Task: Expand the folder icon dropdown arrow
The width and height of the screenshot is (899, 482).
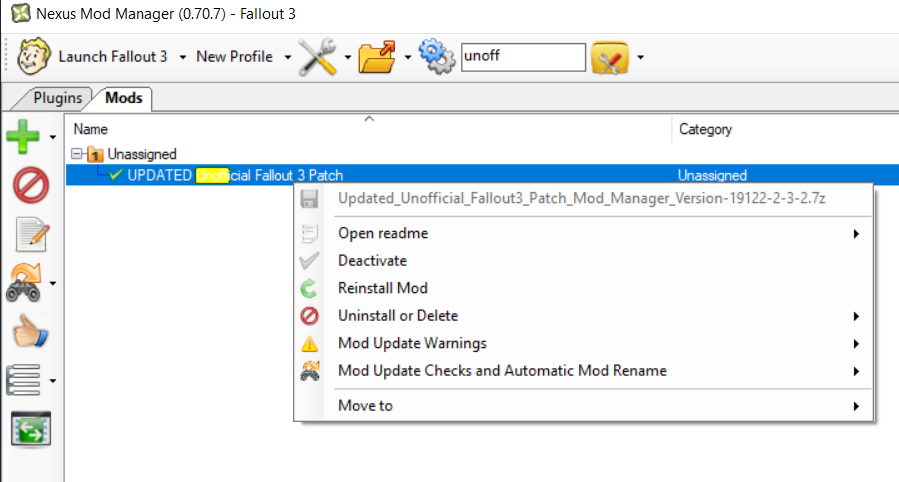Action: click(x=408, y=57)
